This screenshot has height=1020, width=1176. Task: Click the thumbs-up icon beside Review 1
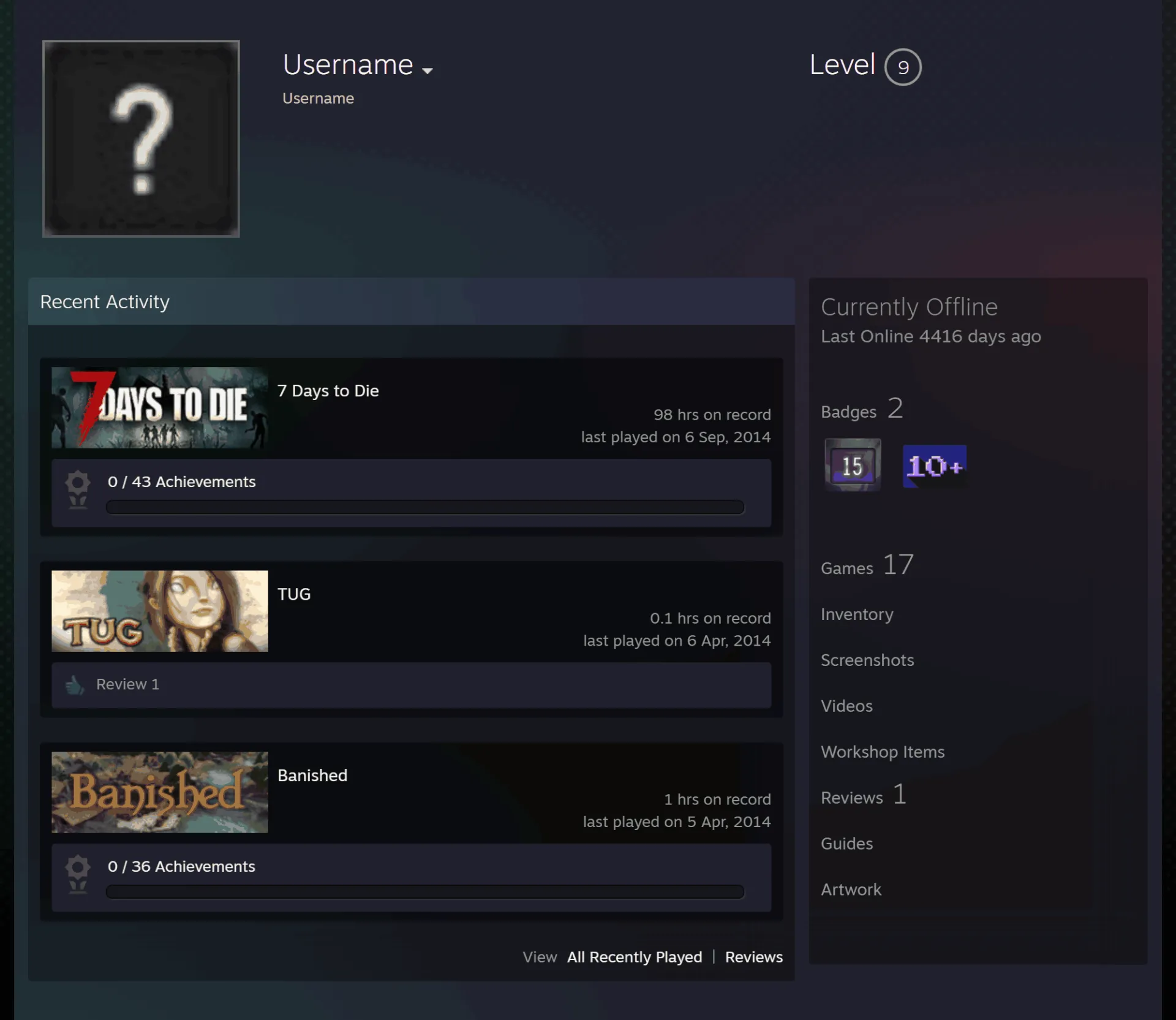[x=75, y=685]
